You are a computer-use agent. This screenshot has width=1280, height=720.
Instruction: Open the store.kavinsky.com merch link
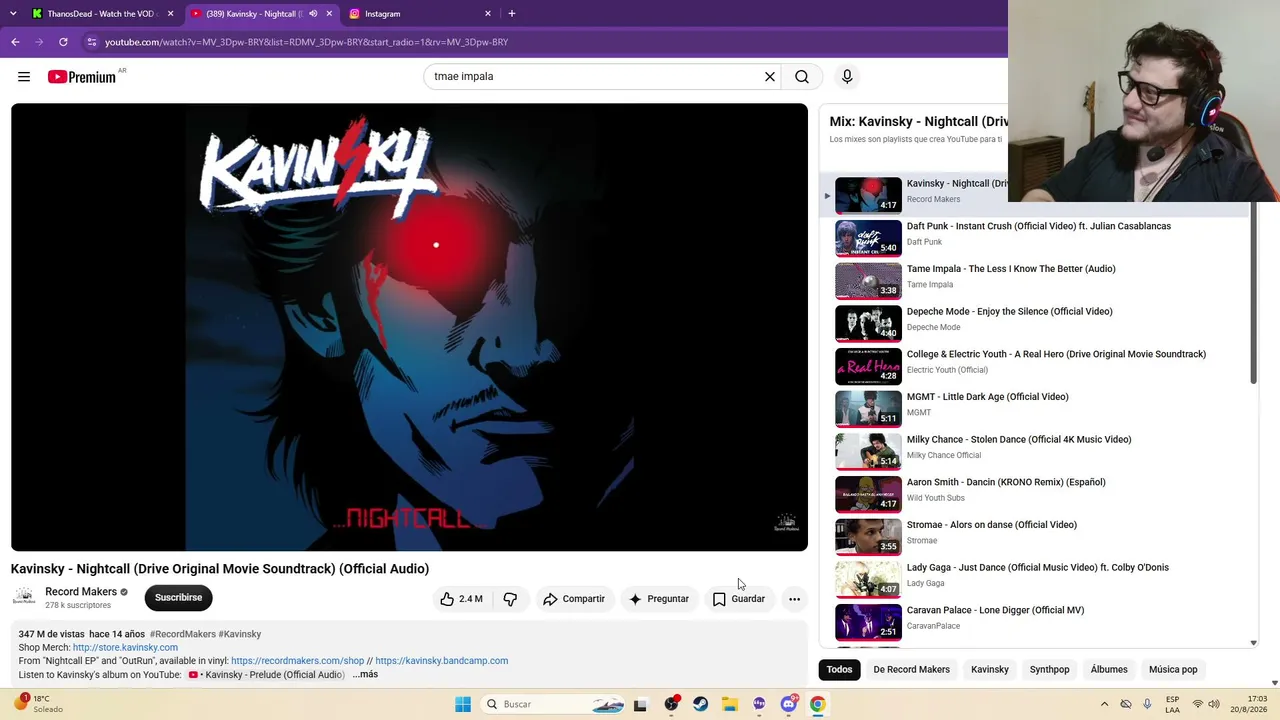tap(125, 648)
